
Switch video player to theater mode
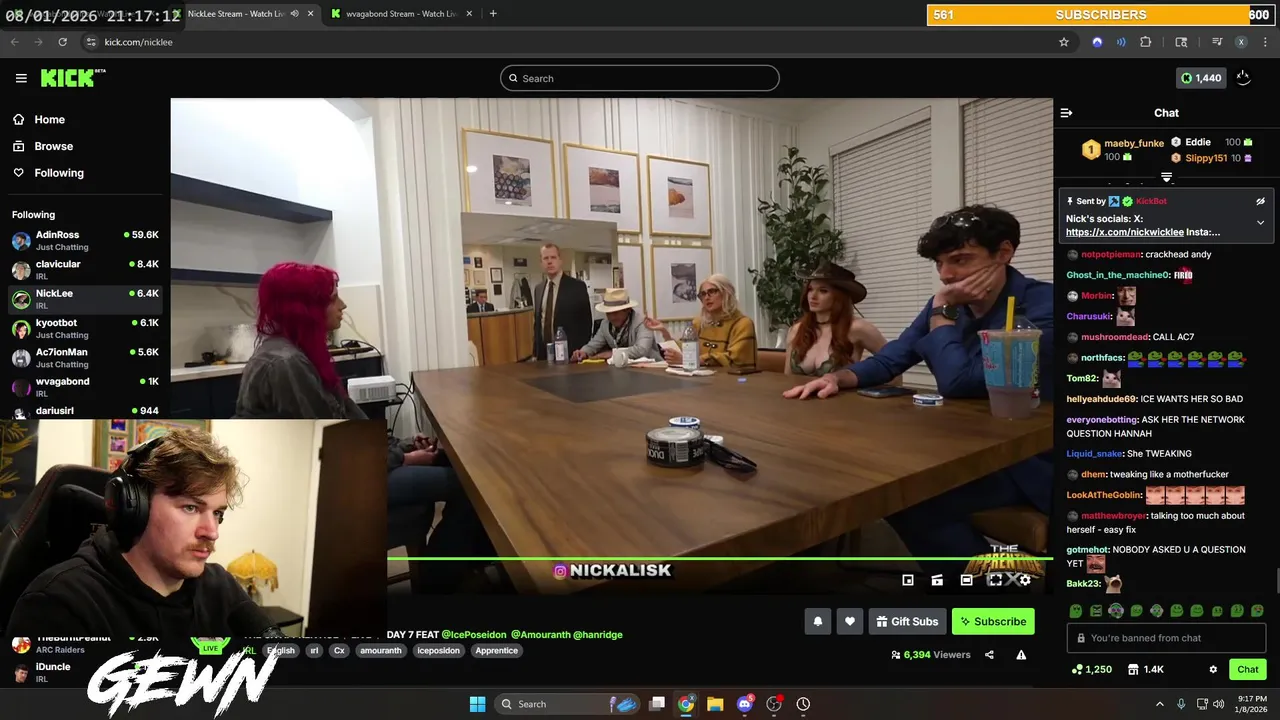[966, 580]
